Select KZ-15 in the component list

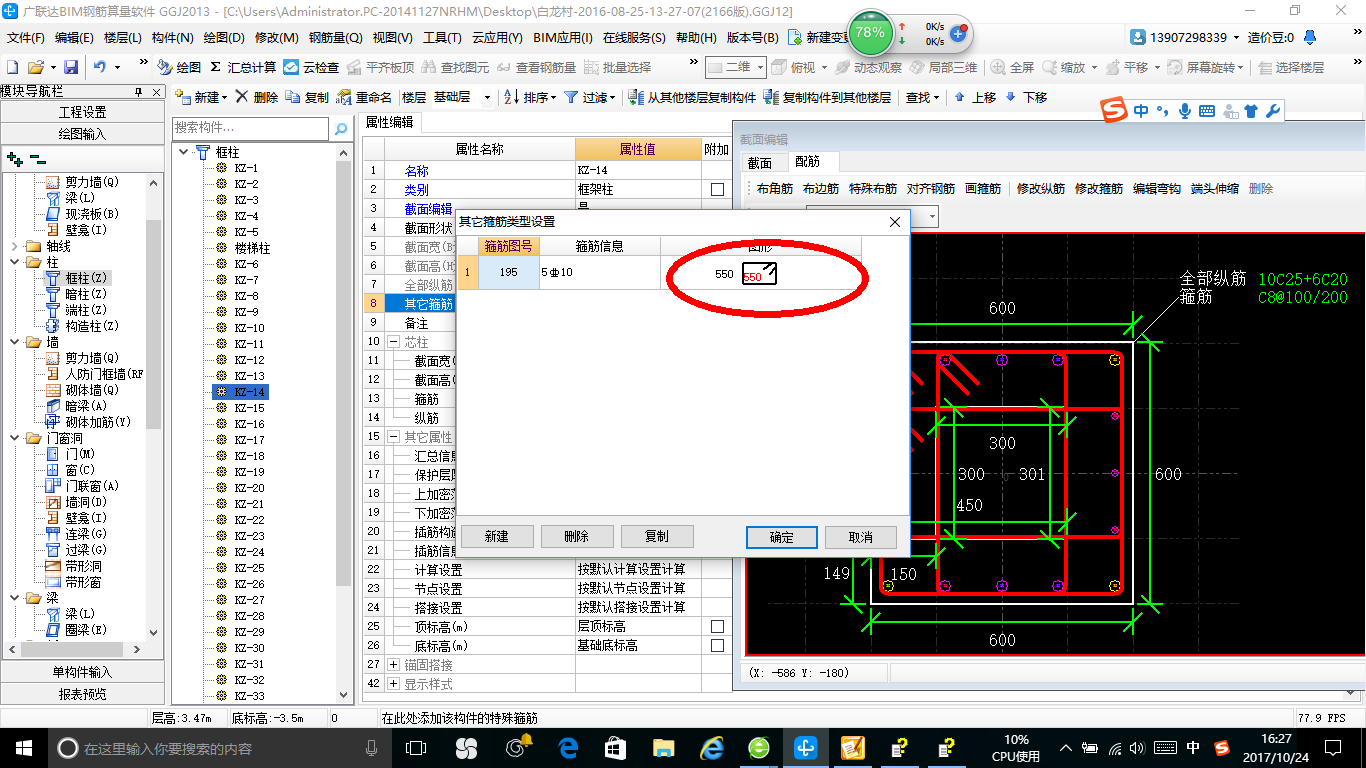[249, 408]
